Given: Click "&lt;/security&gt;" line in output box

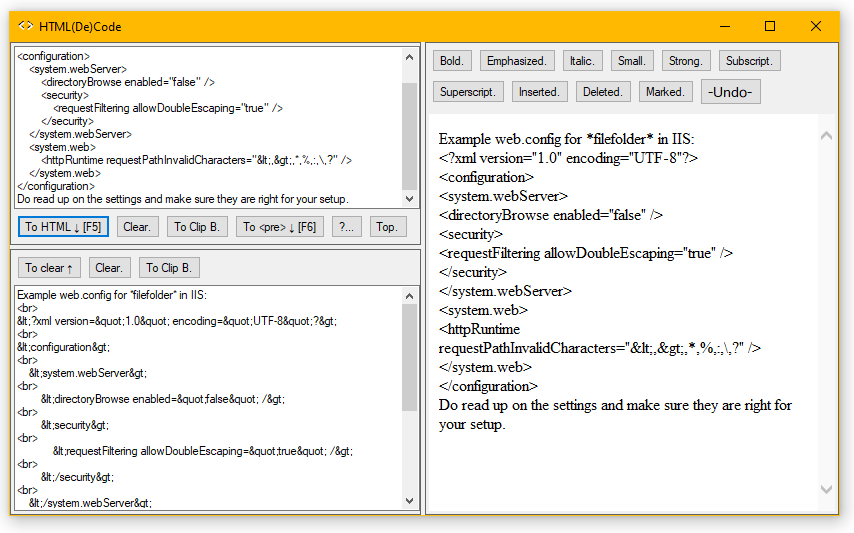Looking at the screenshot, I should pos(77,477).
